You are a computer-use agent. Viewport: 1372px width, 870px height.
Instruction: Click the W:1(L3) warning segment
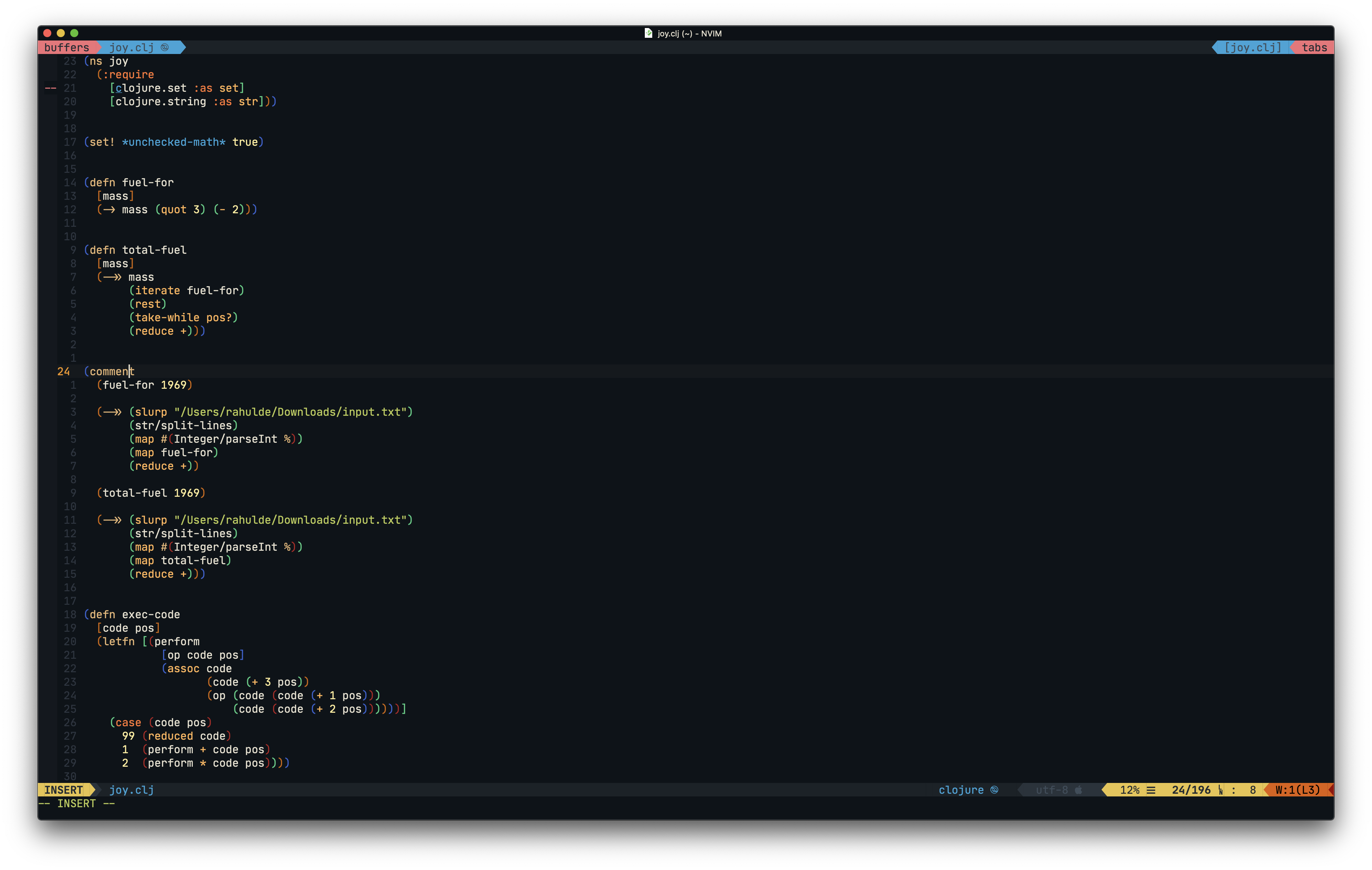1297,790
